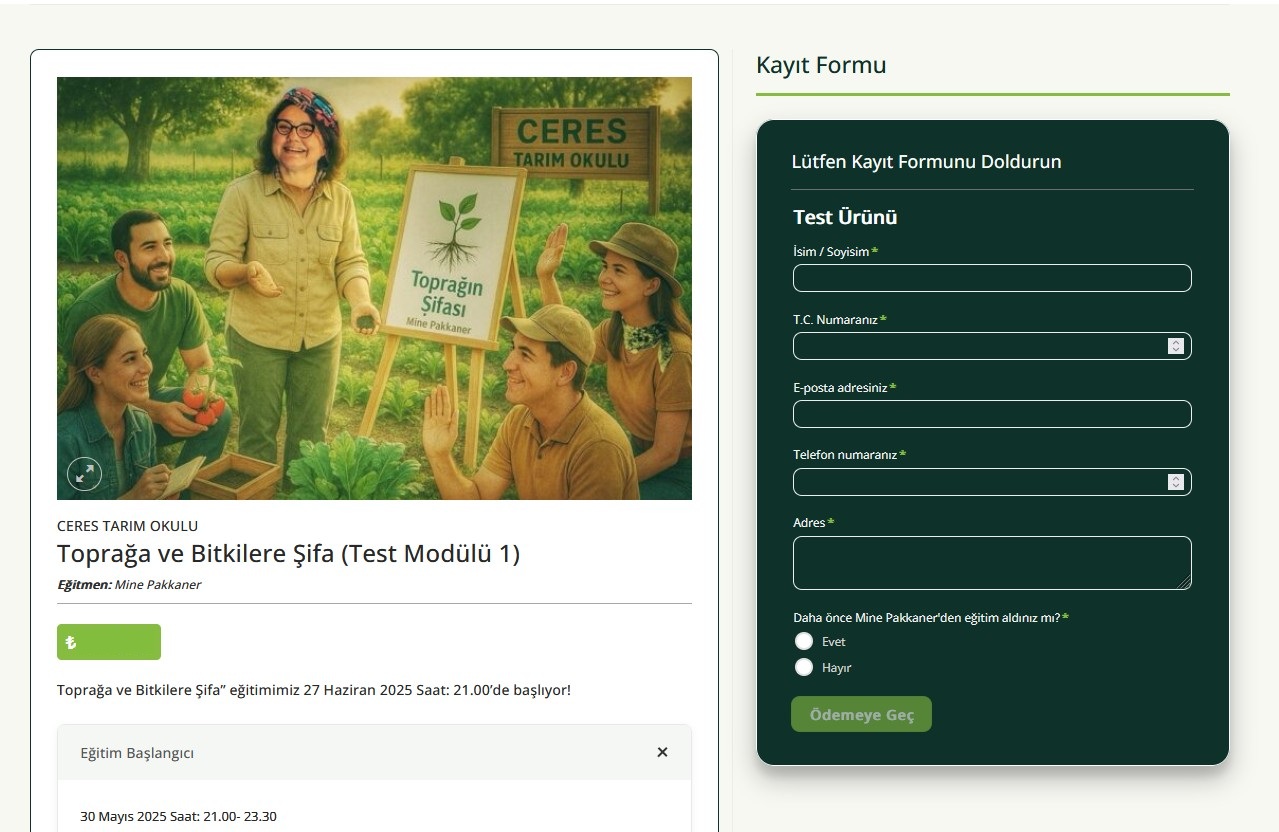
Task: Click the Kayıt Formu heading
Action: (821, 66)
